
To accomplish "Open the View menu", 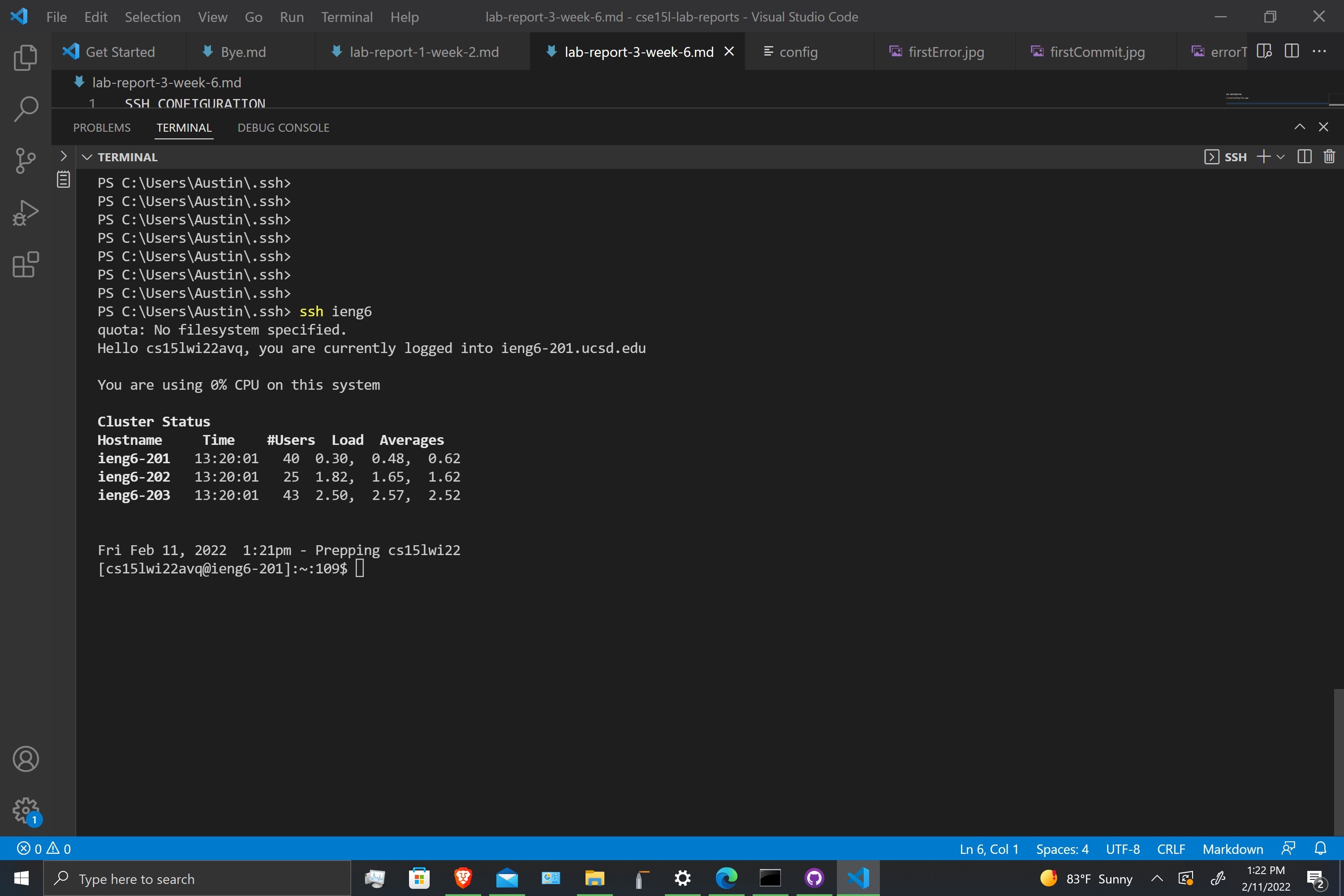I will pyautogui.click(x=212, y=17).
